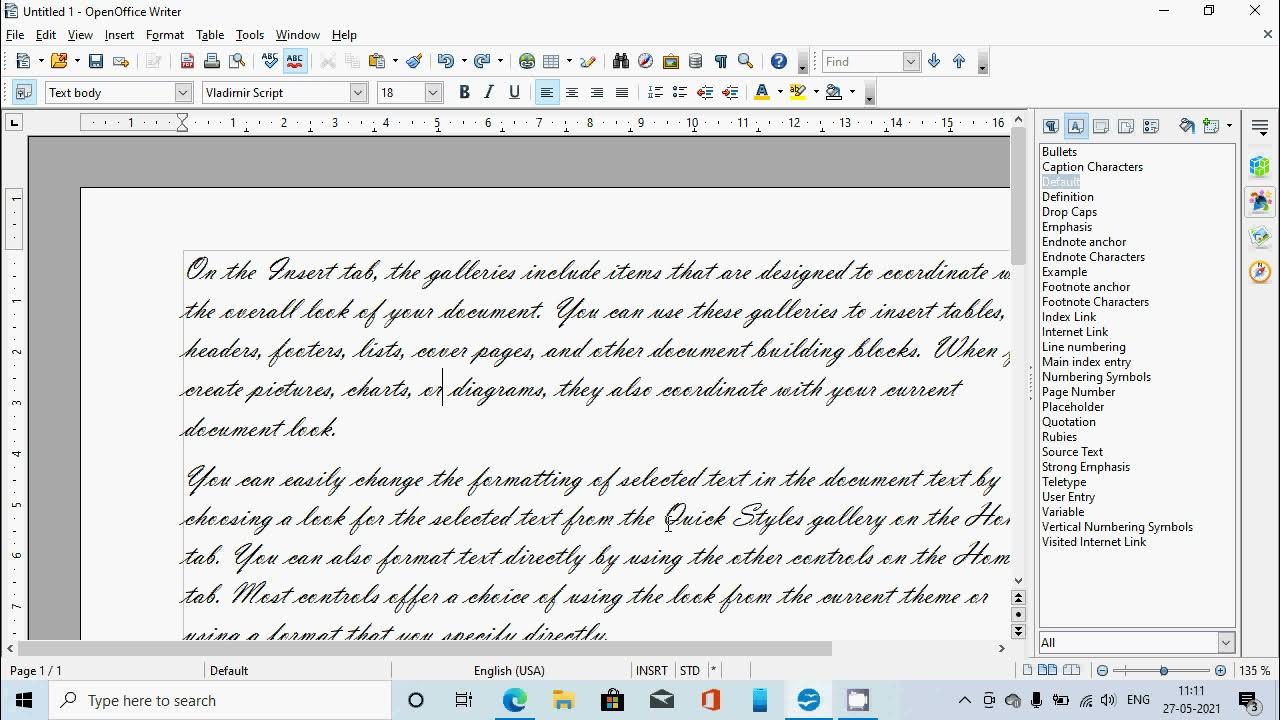This screenshot has width=1280, height=720.
Task: Activate Fill Format Mode bucket
Action: (x=1187, y=126)
